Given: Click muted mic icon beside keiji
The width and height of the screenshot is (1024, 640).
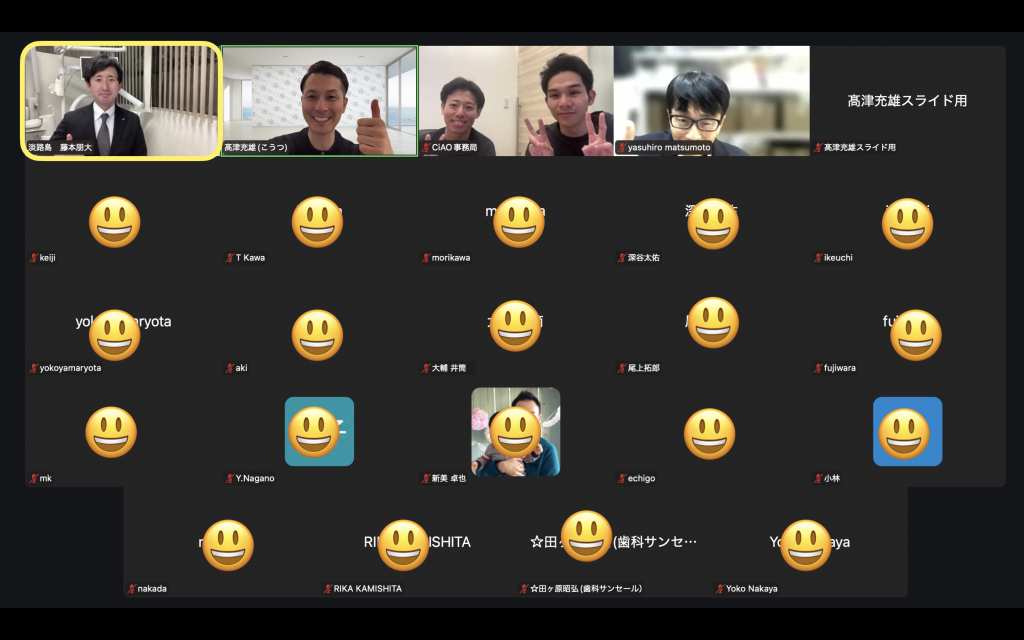Looking at the screenshot, I should coord(34,258).
